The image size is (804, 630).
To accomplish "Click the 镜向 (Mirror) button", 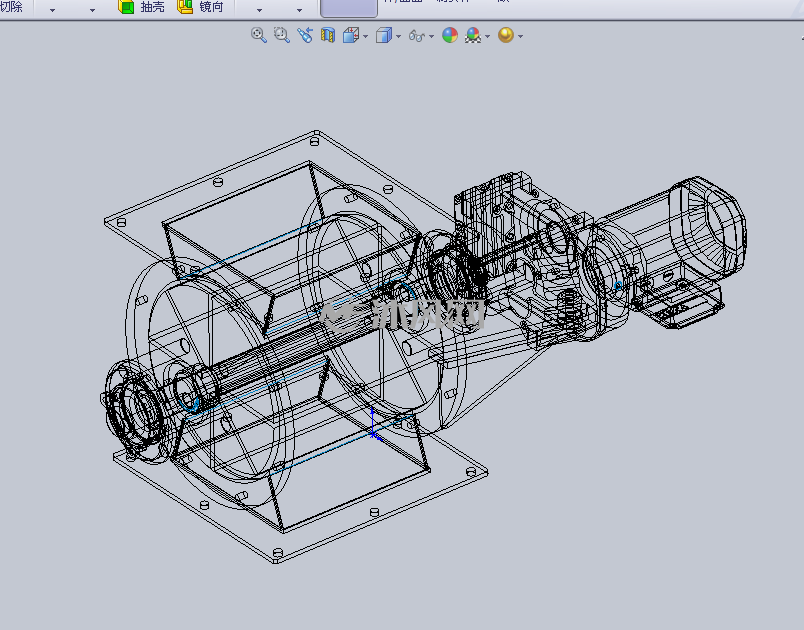I will click(200, 7).
